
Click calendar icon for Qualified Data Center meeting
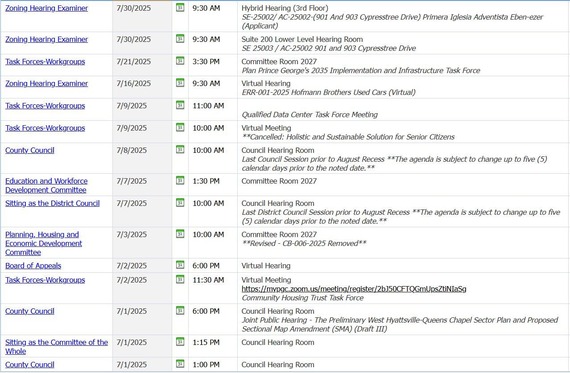[x=180, y=105]
